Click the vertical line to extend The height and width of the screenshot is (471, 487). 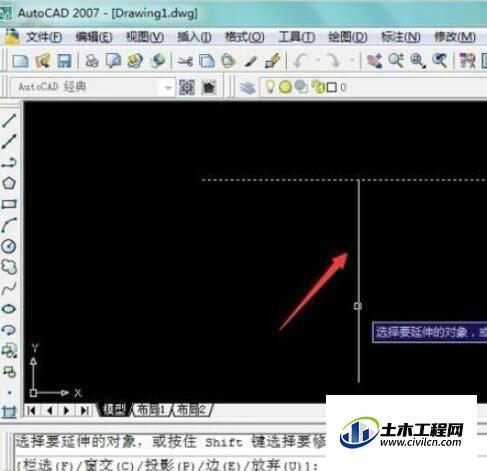point(358,281)
